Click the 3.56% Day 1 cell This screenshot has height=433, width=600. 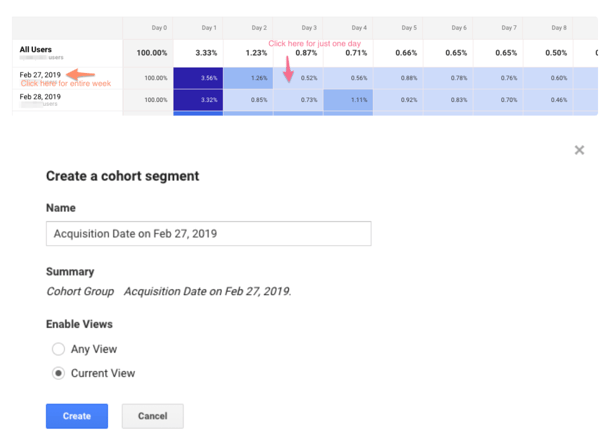198,78
